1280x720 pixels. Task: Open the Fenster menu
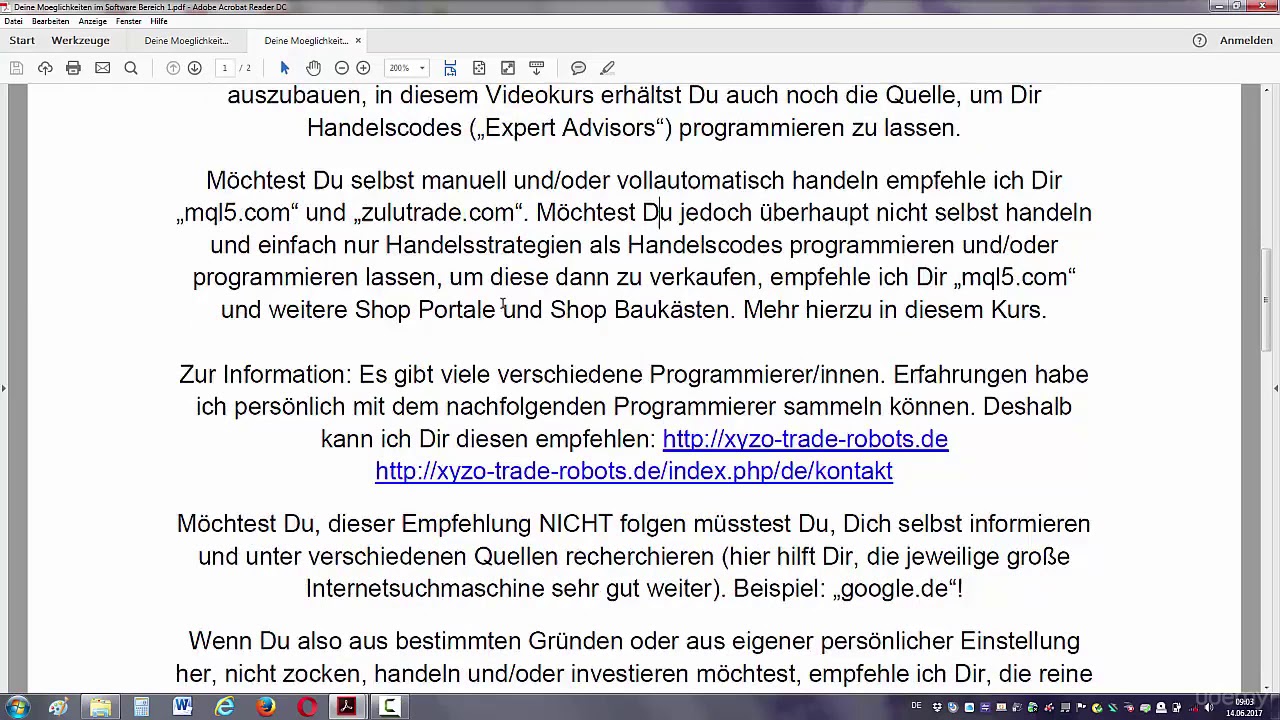coord(128,21)
